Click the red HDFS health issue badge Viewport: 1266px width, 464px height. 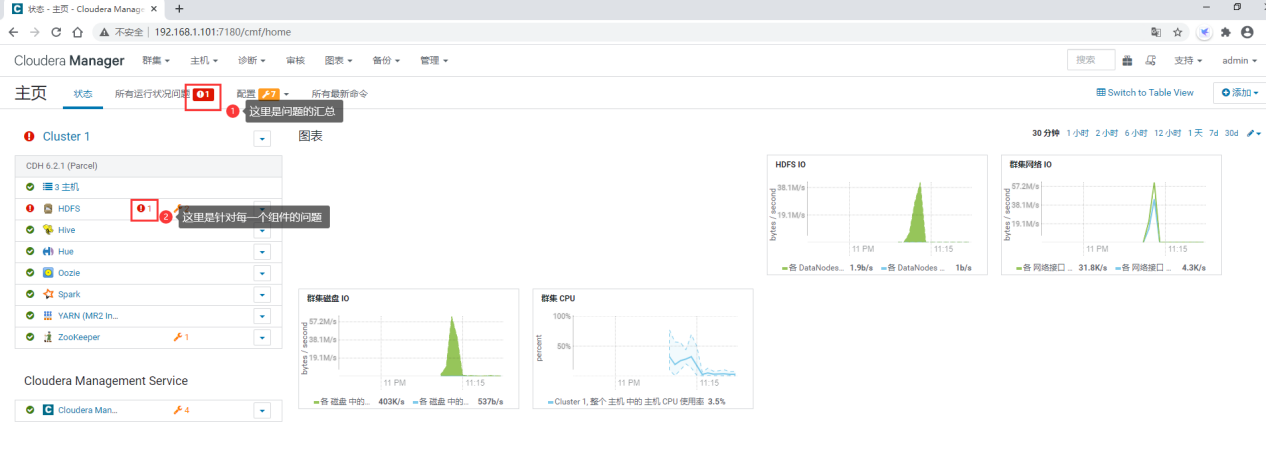tap(144, 208)
